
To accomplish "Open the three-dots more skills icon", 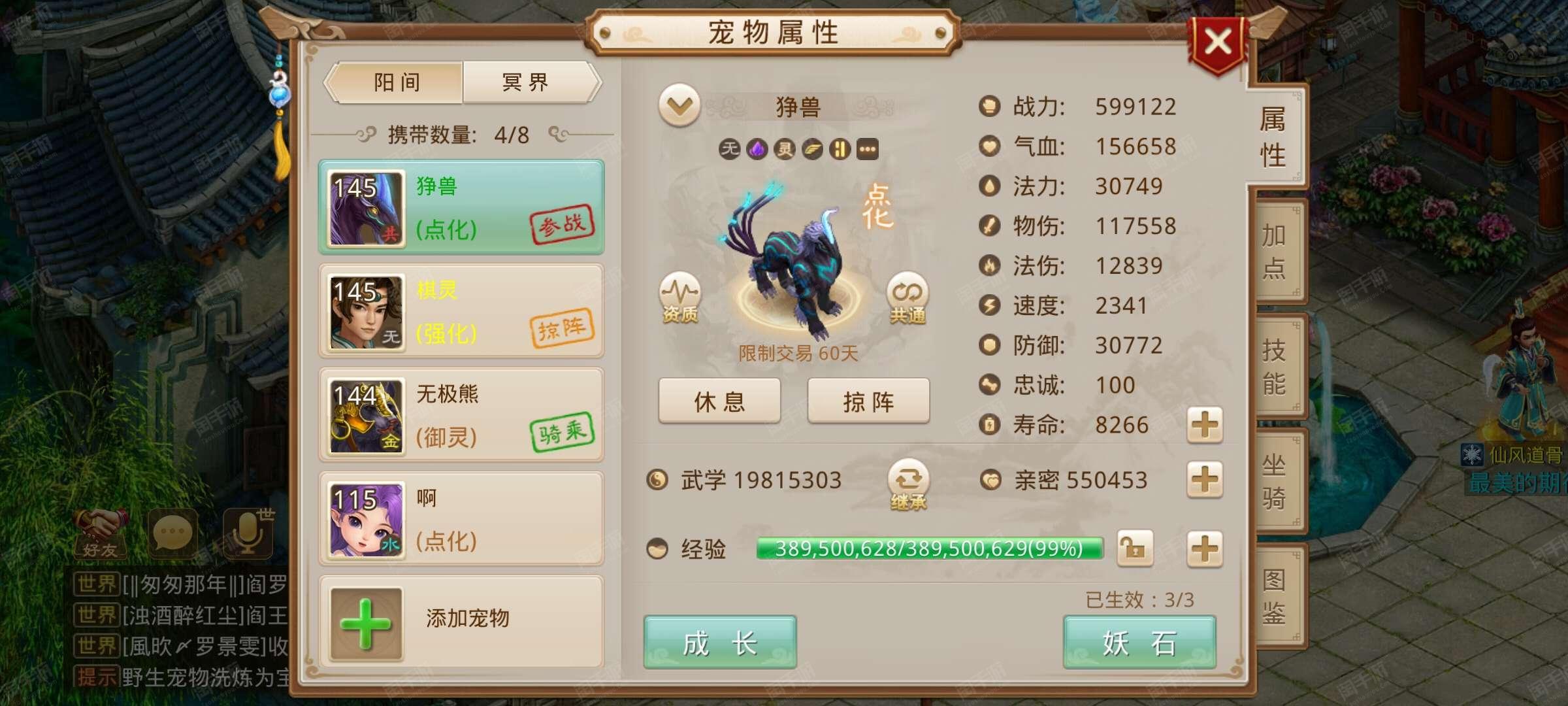I will pyautogui.click(x=867, y=150).
